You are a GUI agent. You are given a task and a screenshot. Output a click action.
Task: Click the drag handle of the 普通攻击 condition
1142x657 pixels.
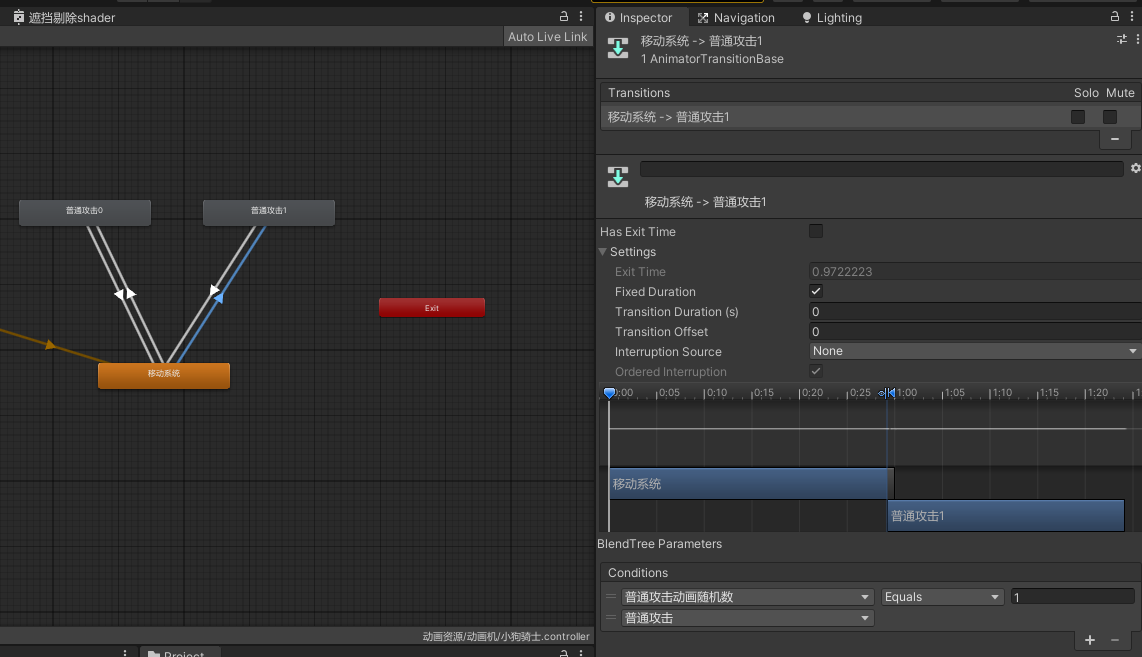(x=611, y=618)
